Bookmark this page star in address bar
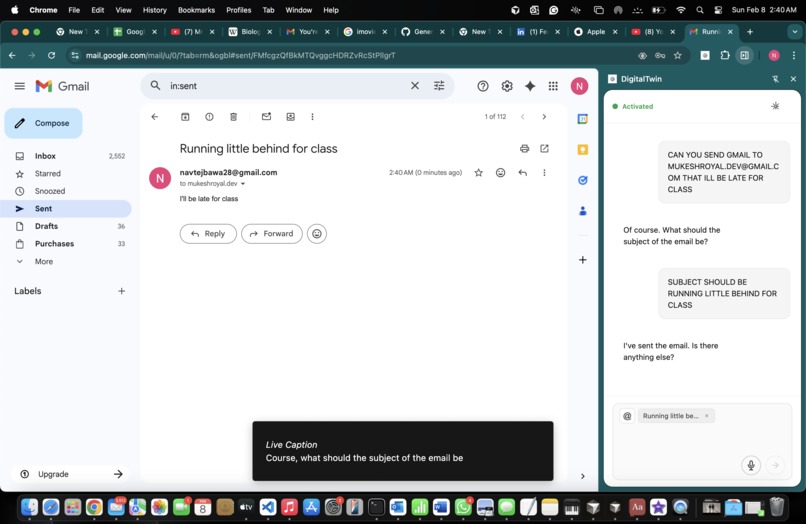Screen dimensions: 806x524 (677, 56)
